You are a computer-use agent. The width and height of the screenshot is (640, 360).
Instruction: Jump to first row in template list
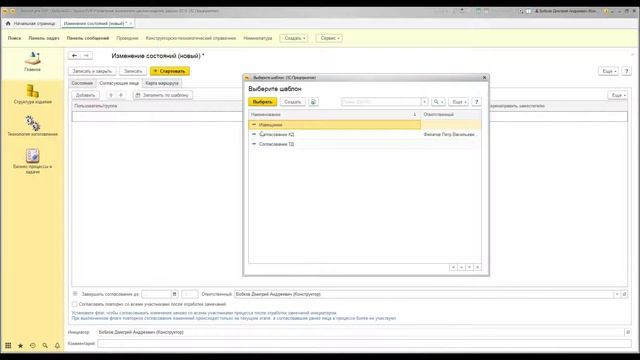[453, 267]
